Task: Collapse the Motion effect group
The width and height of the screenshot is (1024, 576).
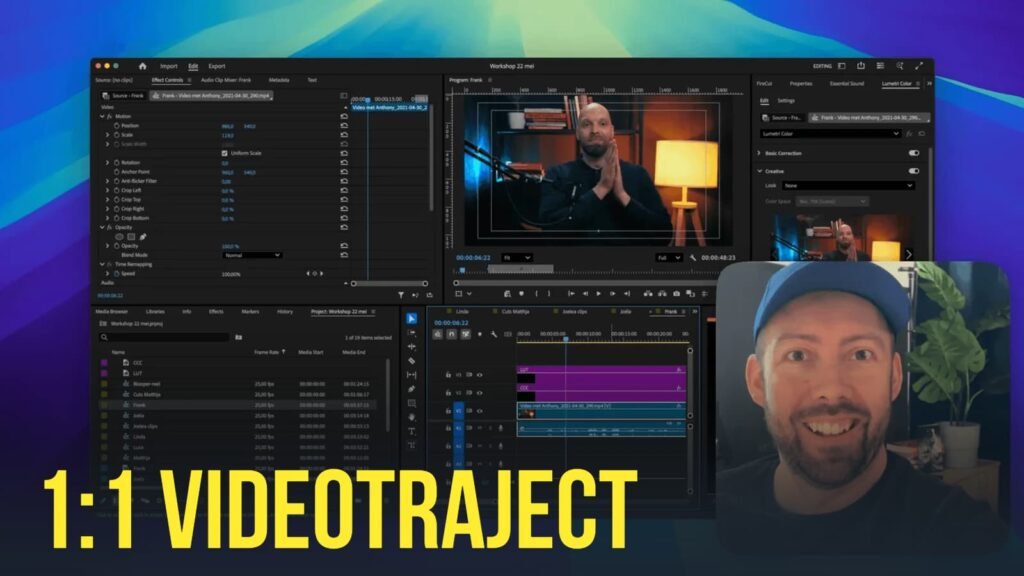Action: coord(102,116)
